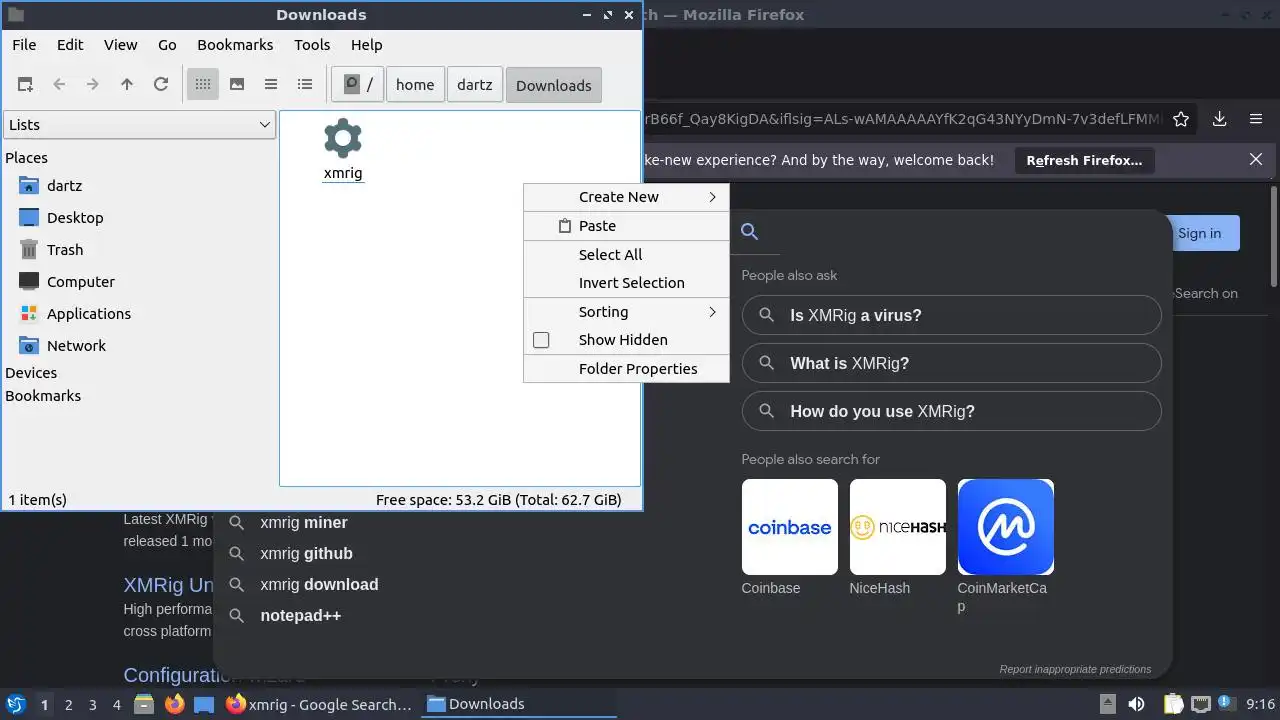Image resolution: width=1280 pixels, height=720 pixels.
Task: Go back in the file manager
Action: pos(59,85)
